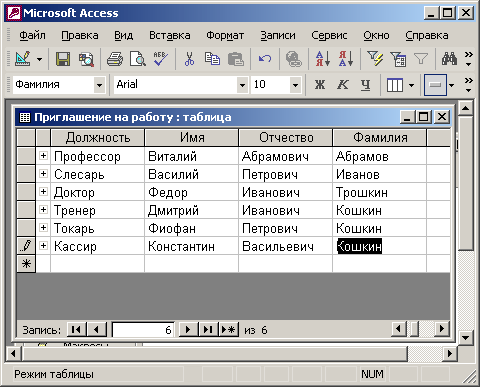Click the insert hyperlink icon

(294, 59)
